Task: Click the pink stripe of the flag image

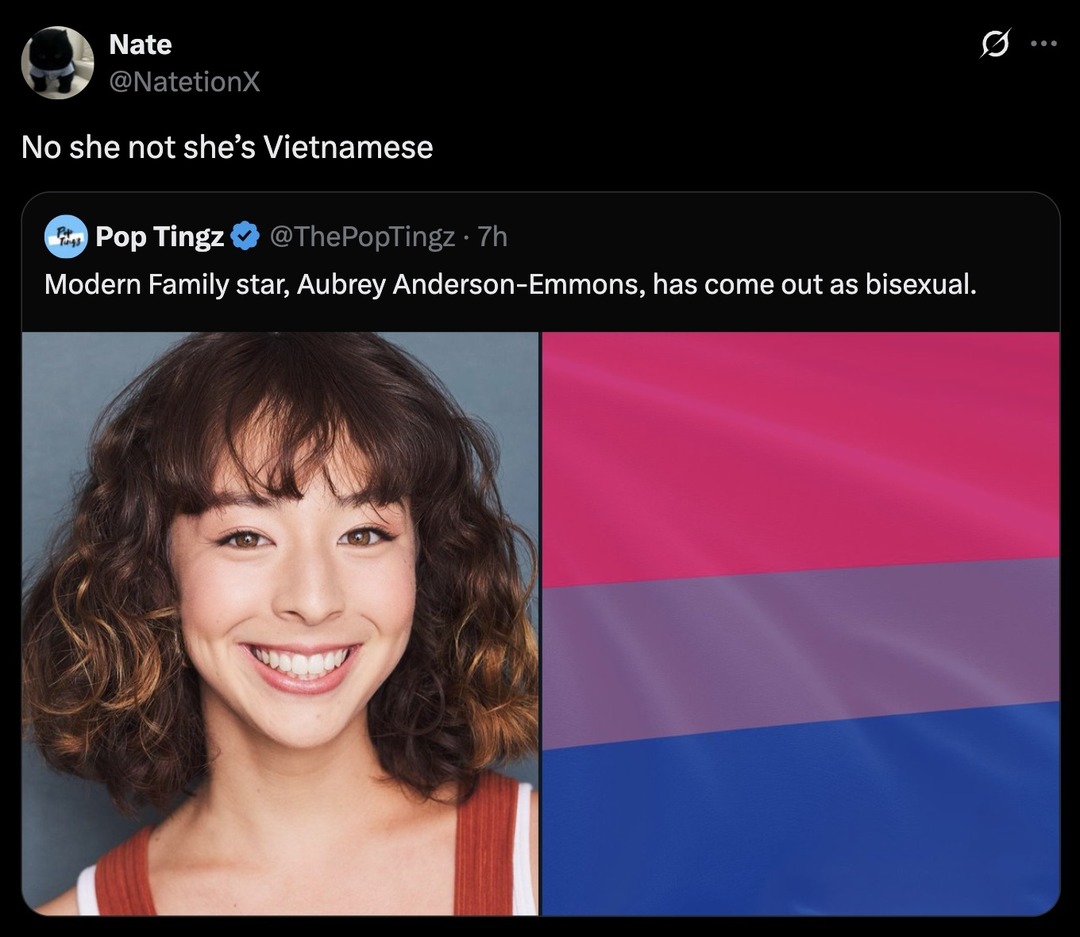Action: (x=800, y=450)
